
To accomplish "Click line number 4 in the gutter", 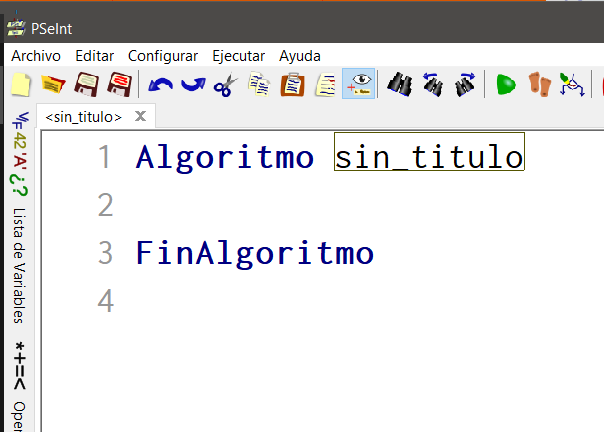I will point(106,301).
